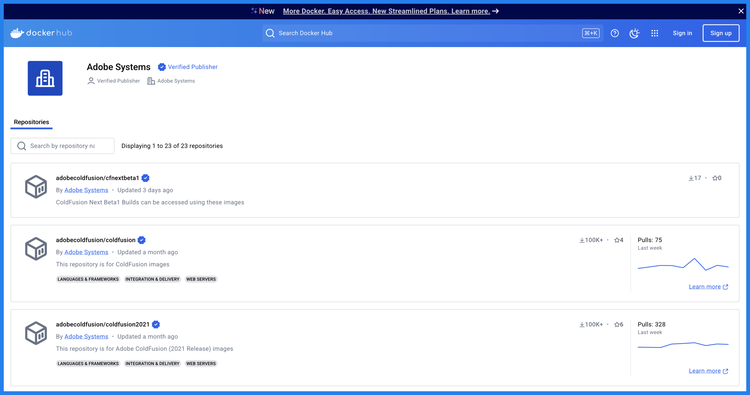The height and width of the screenshot is (395, 750).
Task: Click 'Displaying 1 to 23 of 23 repositories'
Action: 172,146
